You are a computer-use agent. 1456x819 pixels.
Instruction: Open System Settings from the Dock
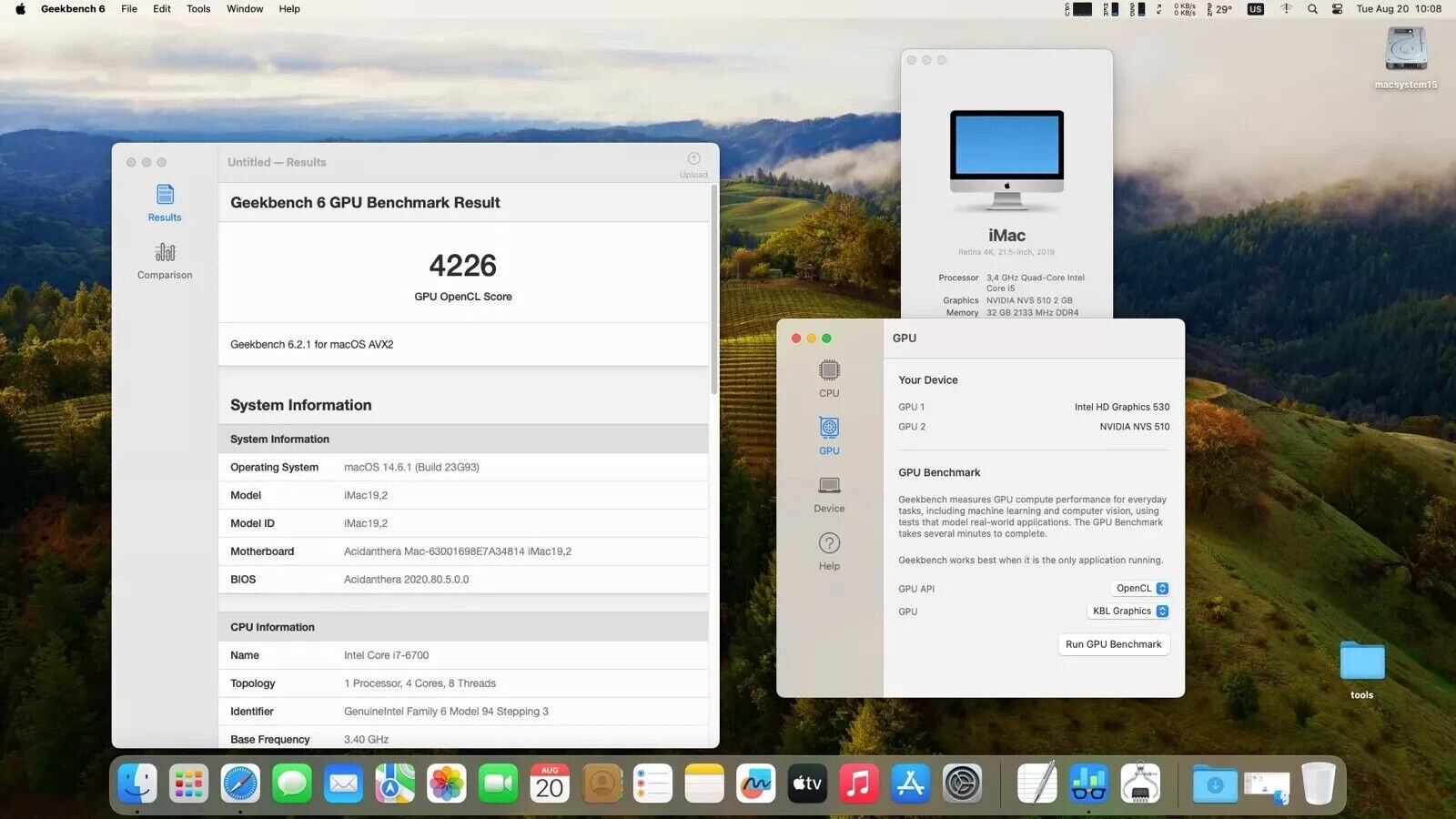[x=962, y=784]
